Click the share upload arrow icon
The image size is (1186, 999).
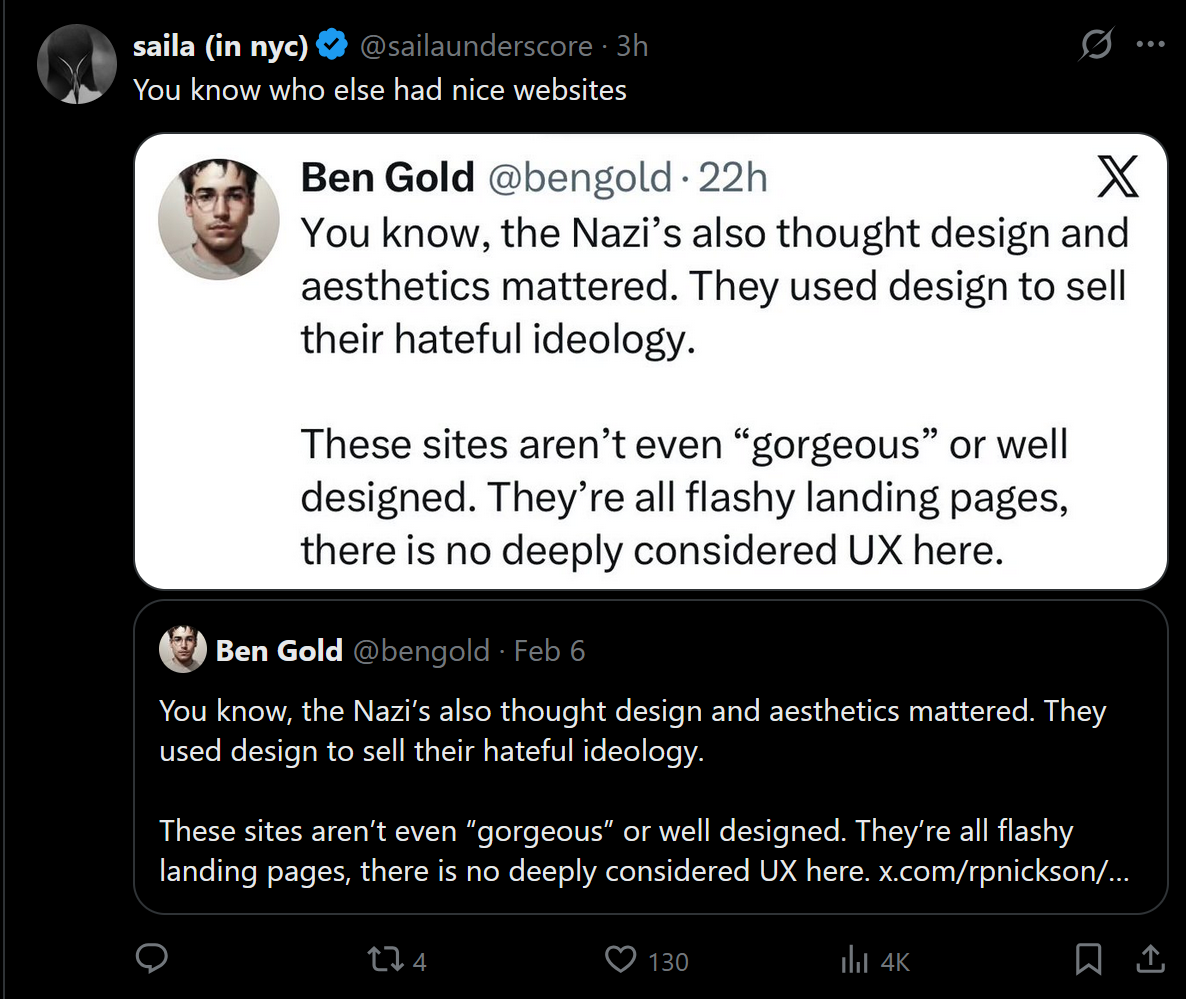click(x=1150, y=960)
